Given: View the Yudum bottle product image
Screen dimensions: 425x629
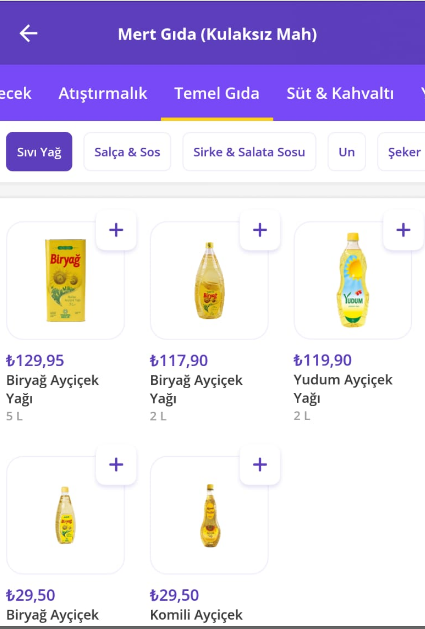Looking at the screenshot, I should point(353,280).
